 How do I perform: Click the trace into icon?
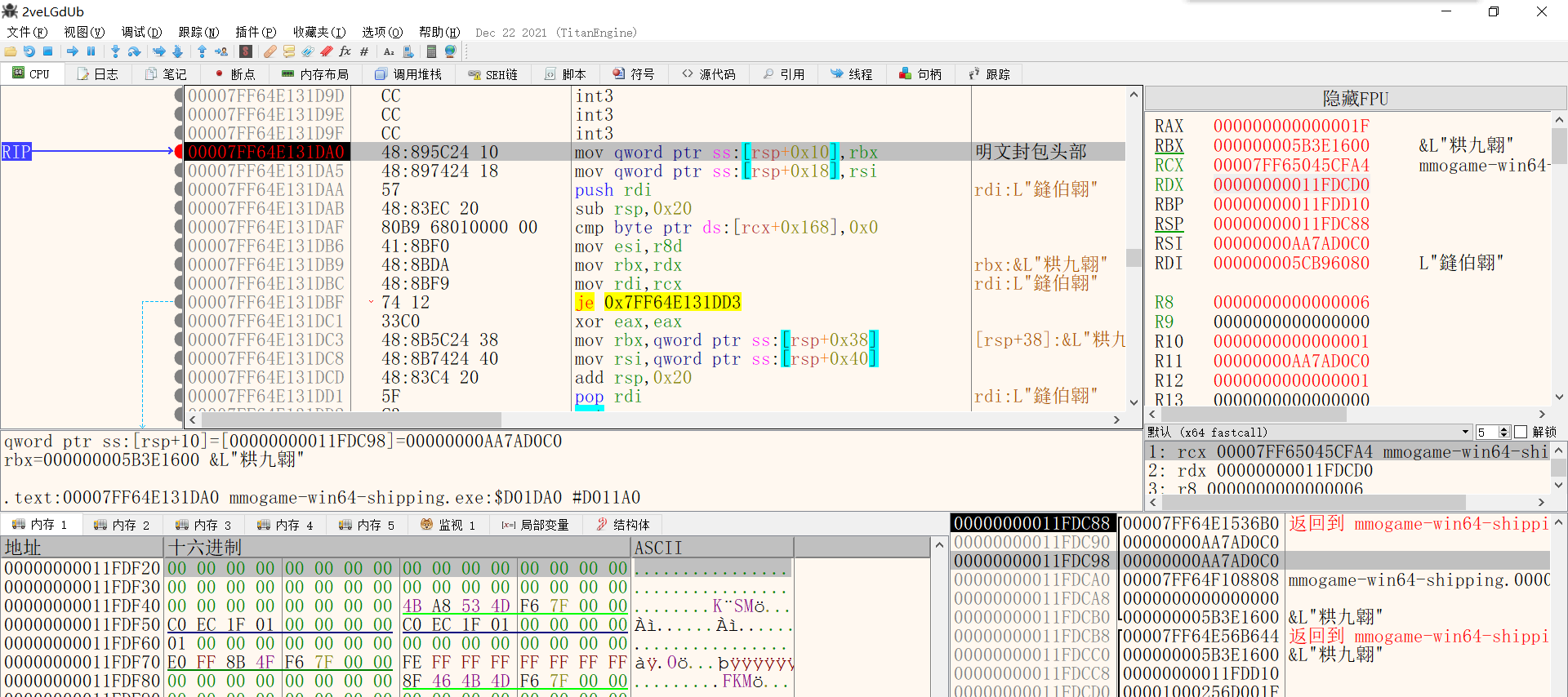click(x=159, y=51)
